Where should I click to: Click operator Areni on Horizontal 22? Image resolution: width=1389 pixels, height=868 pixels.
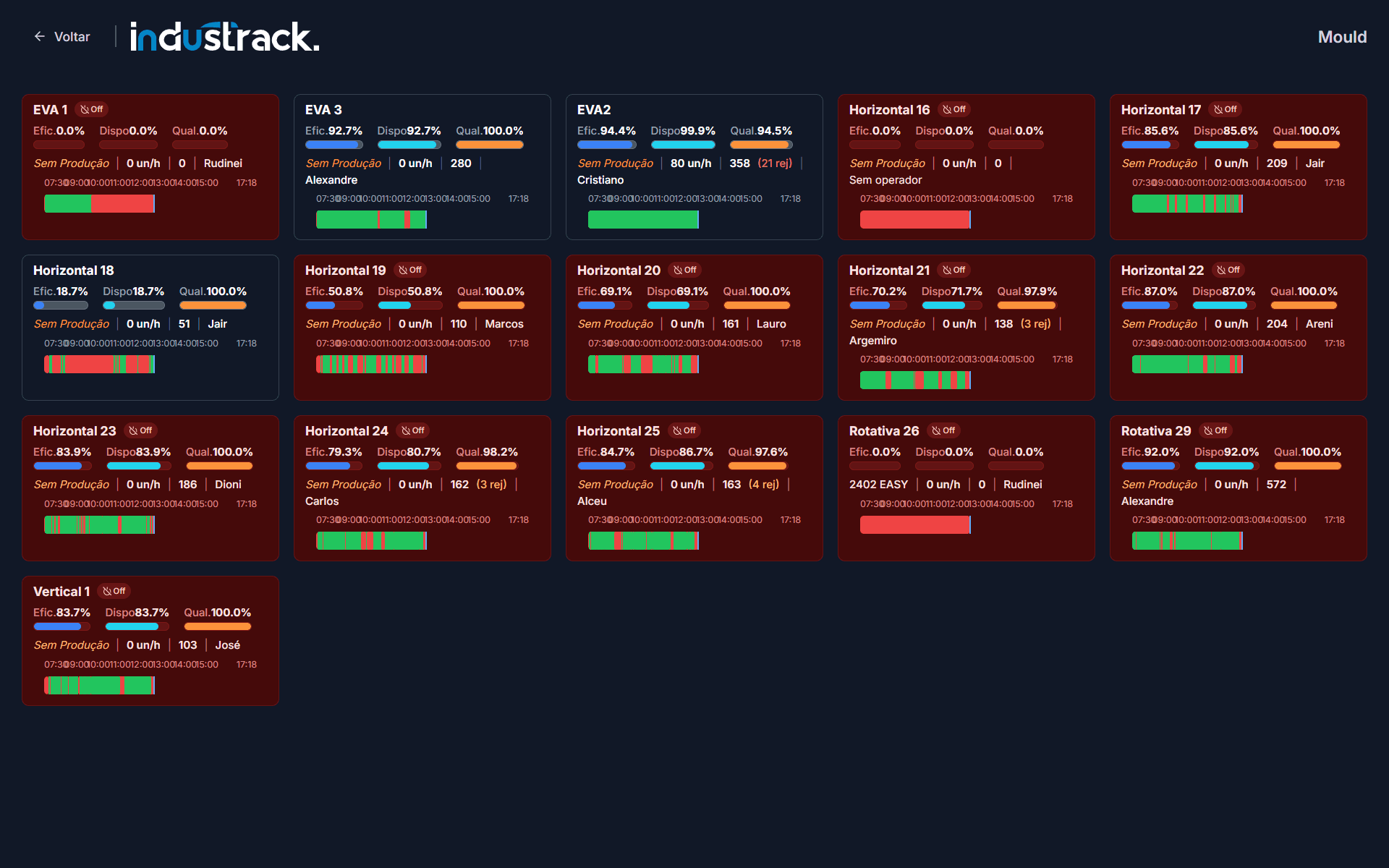1319,324
